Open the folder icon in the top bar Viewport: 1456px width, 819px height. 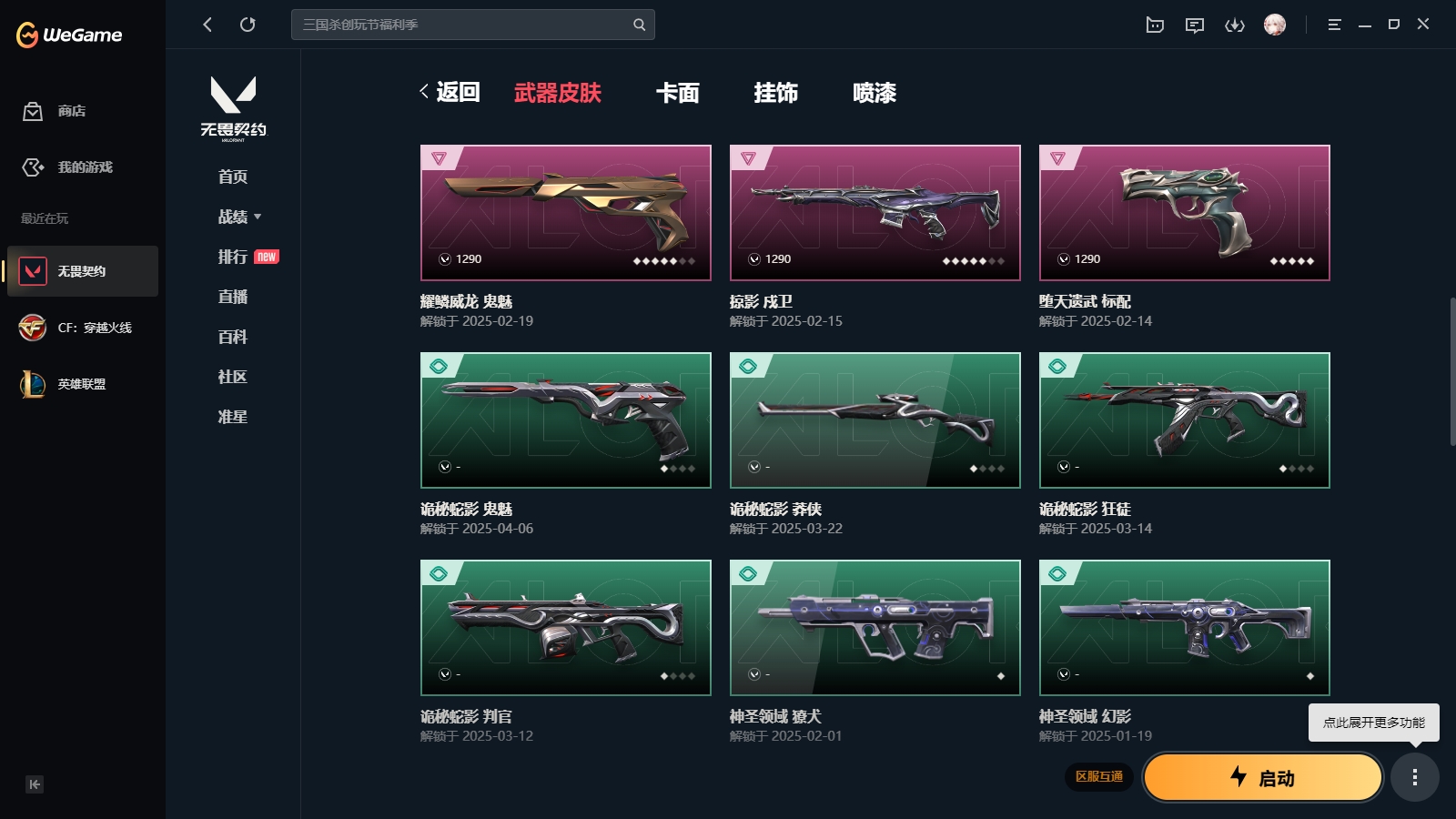tap(1155, 25)
